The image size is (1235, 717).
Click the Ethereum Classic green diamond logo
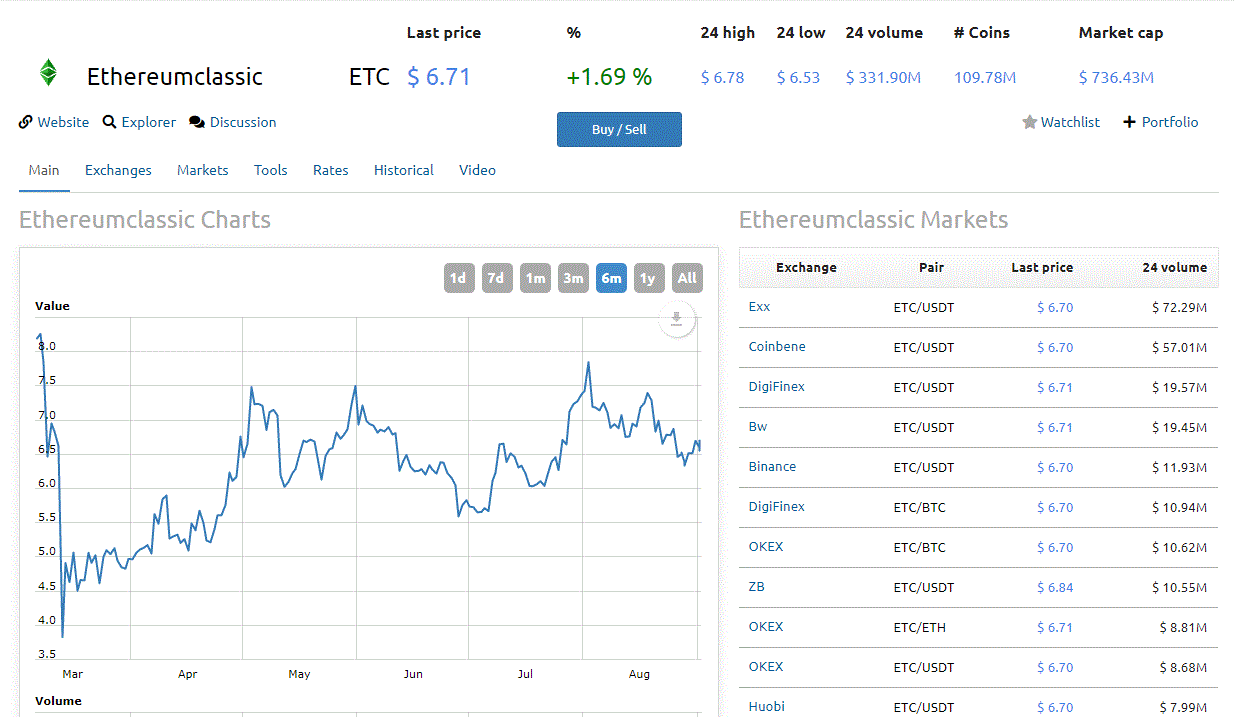click(48, 73)
